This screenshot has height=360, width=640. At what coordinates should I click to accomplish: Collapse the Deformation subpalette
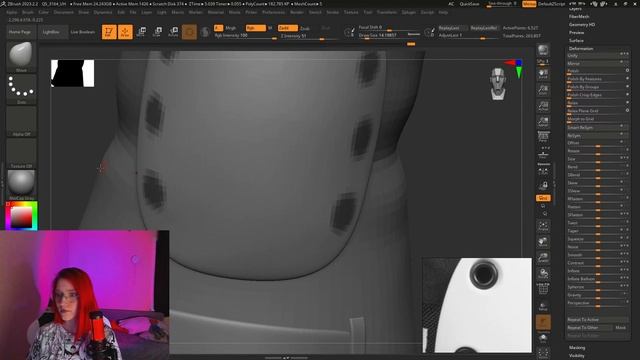581,49
